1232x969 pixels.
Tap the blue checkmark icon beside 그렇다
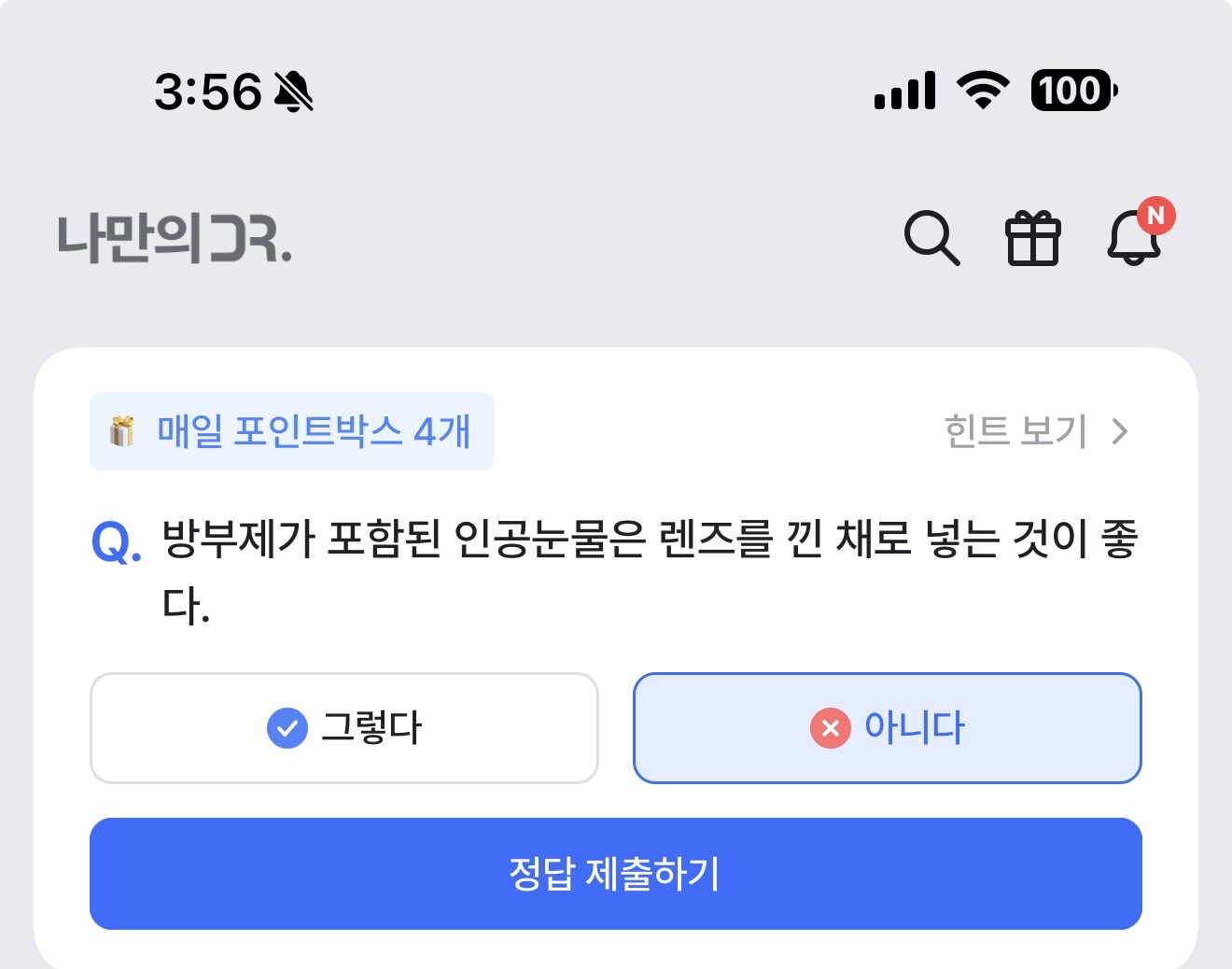tap(287, 728)
